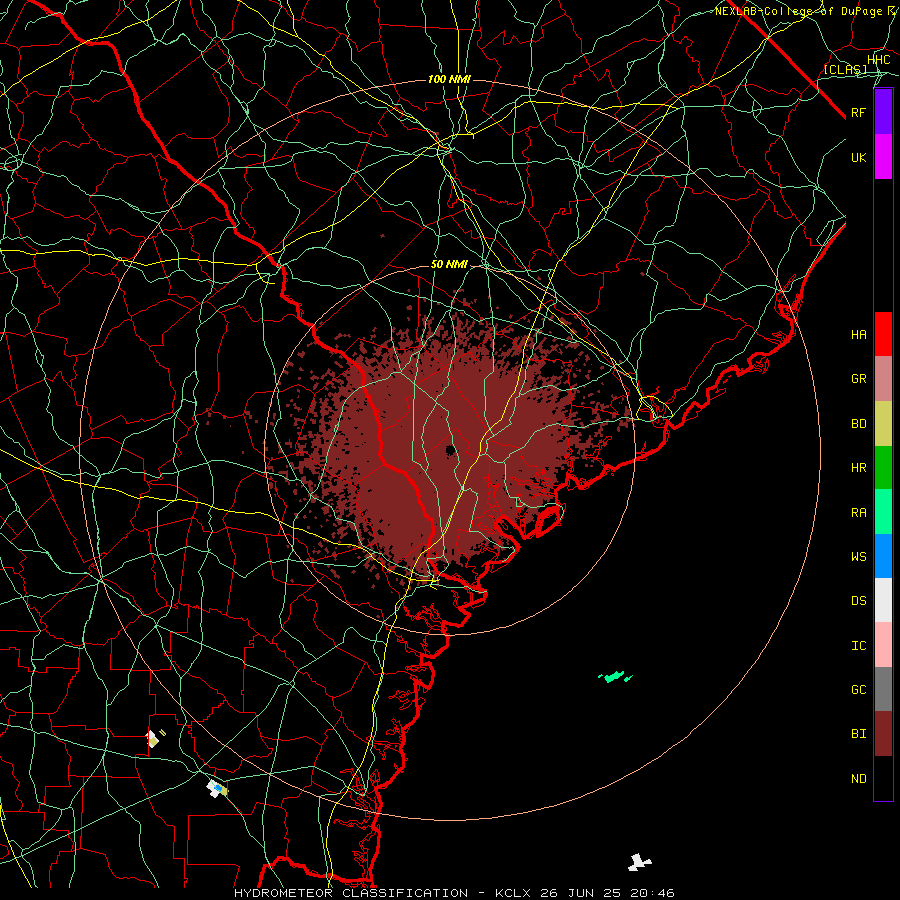This screenshot has width=900, height=900.
Task: Click the '[CLAS]' units label
Action: [x=845, y=69]
